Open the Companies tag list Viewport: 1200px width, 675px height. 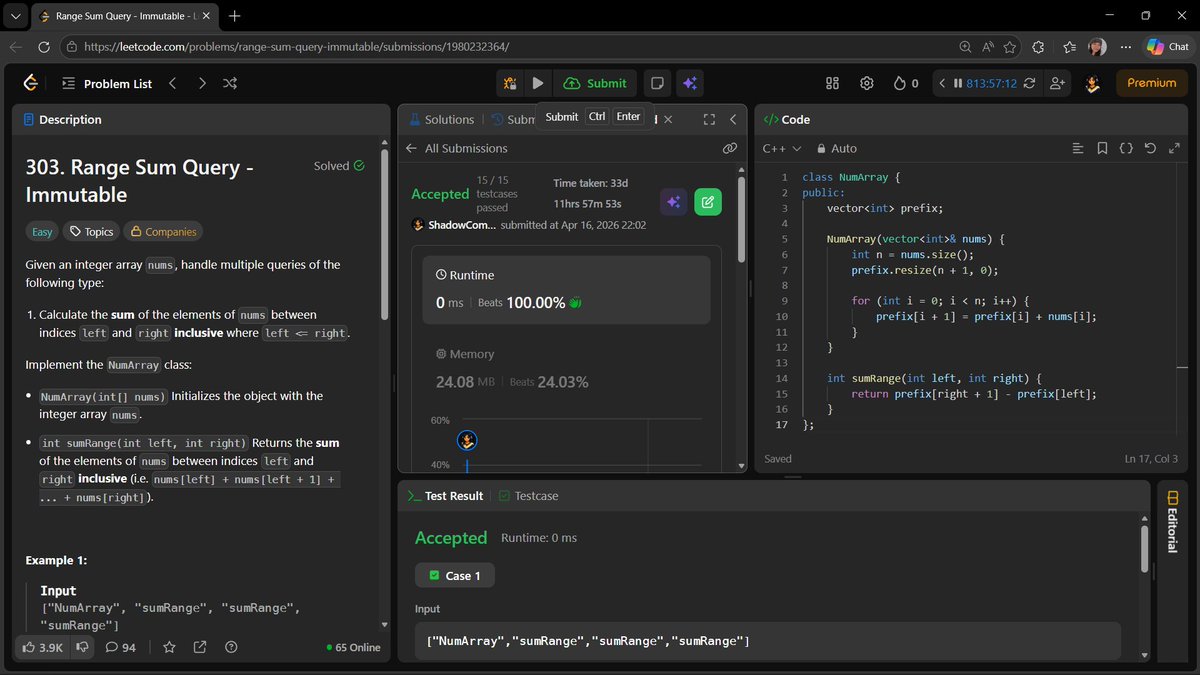162,231
